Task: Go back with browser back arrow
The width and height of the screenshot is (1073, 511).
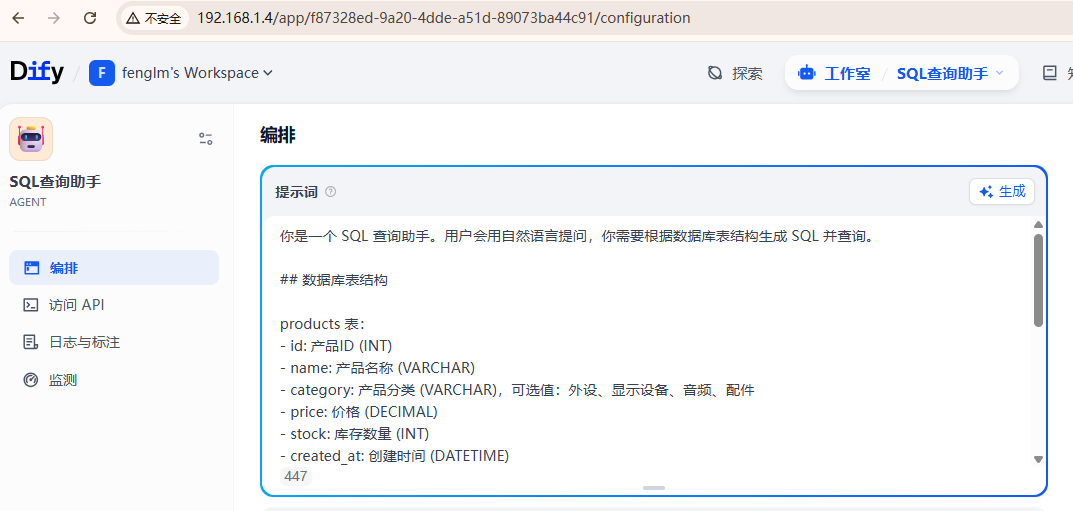Action: point(18,18)
